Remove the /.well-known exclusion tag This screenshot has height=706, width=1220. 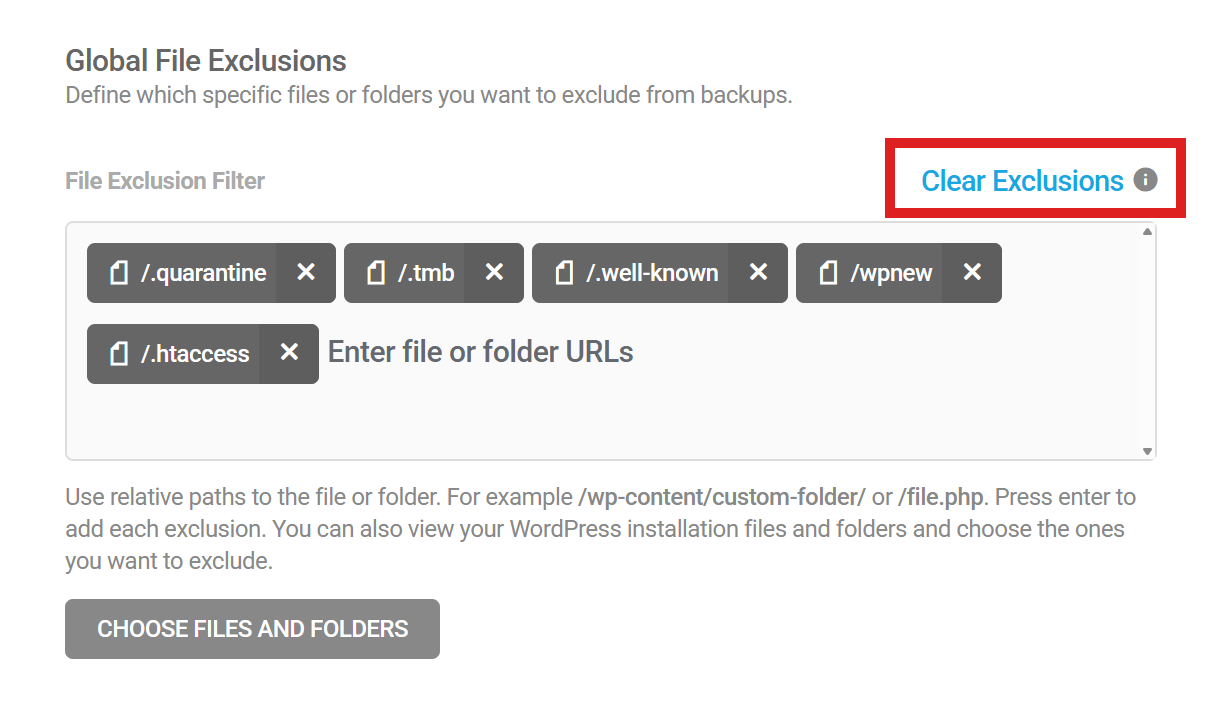coord(759,272)
